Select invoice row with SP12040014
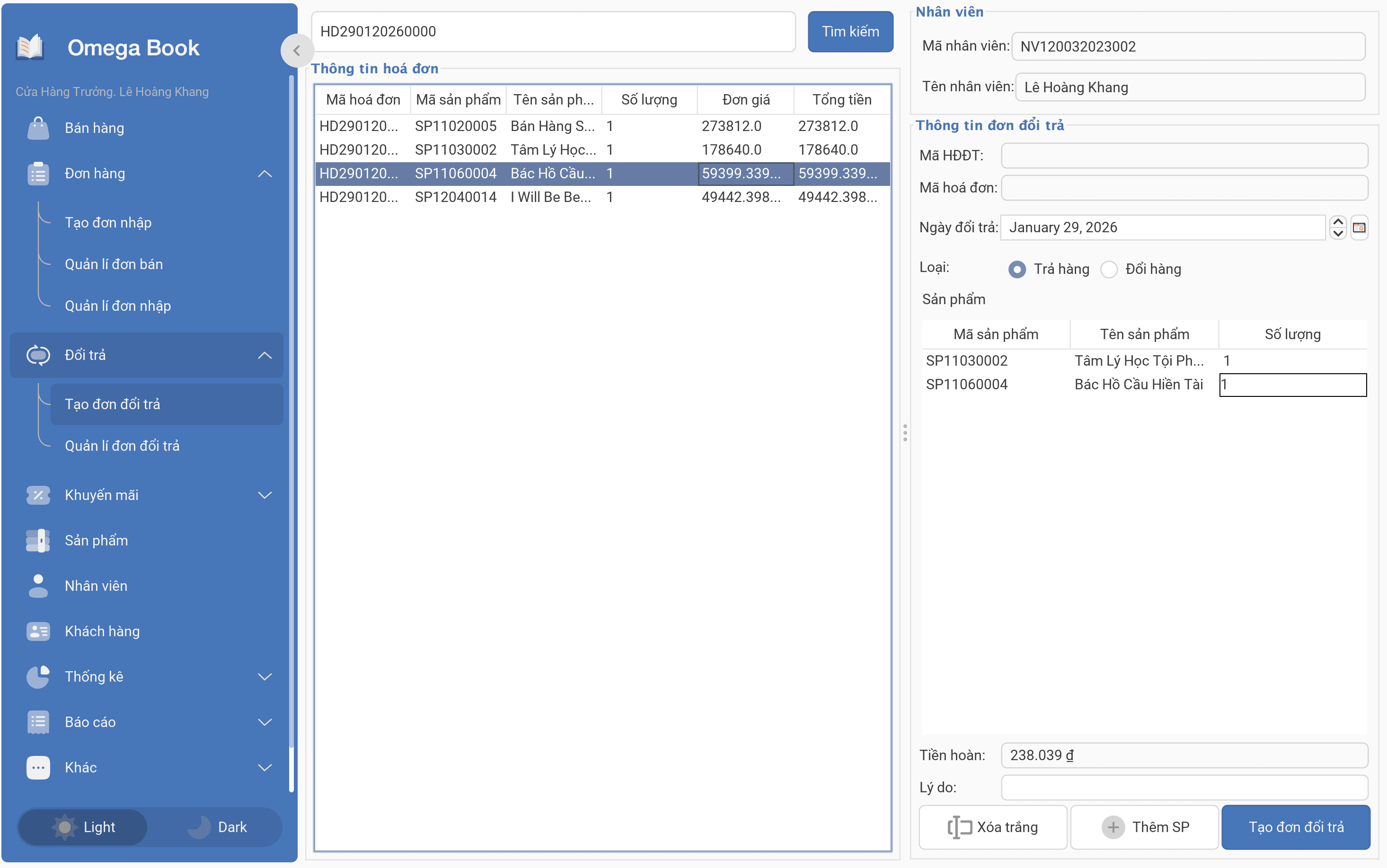 602,197
